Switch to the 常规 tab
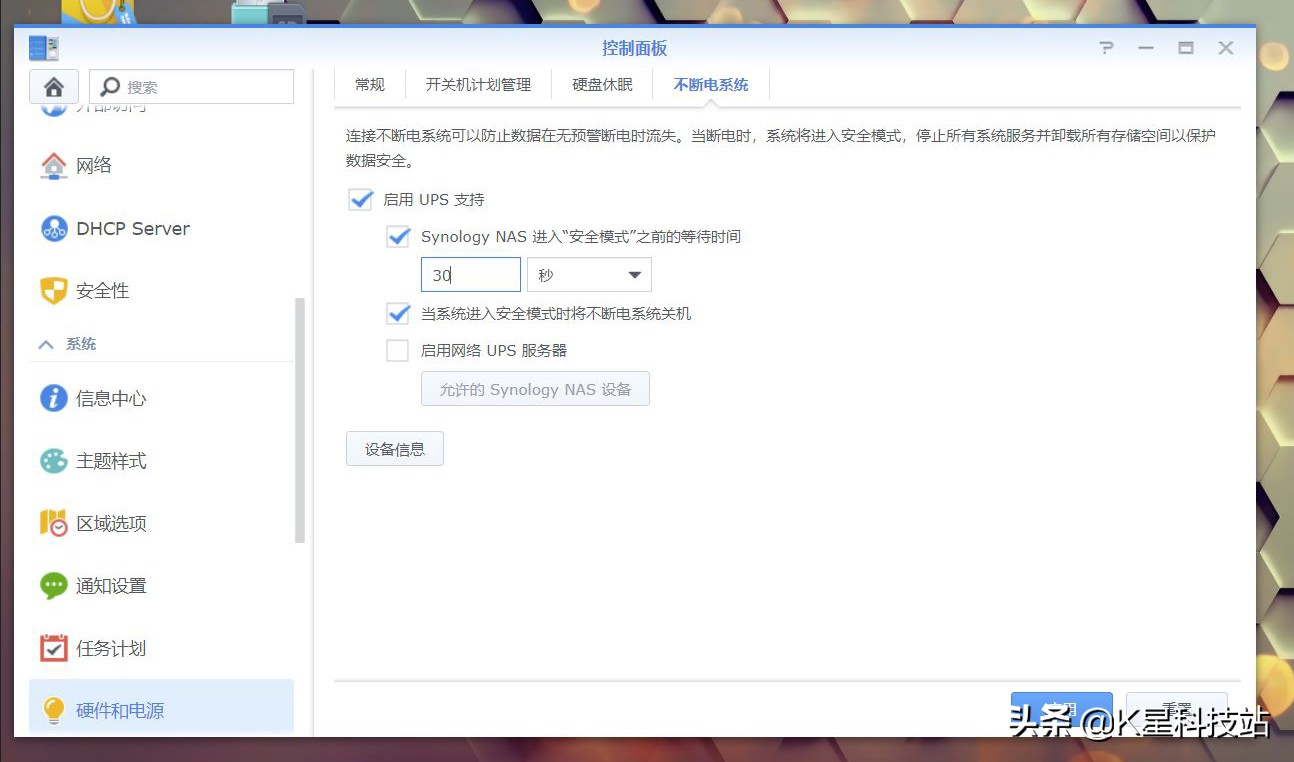 [369, 84]
